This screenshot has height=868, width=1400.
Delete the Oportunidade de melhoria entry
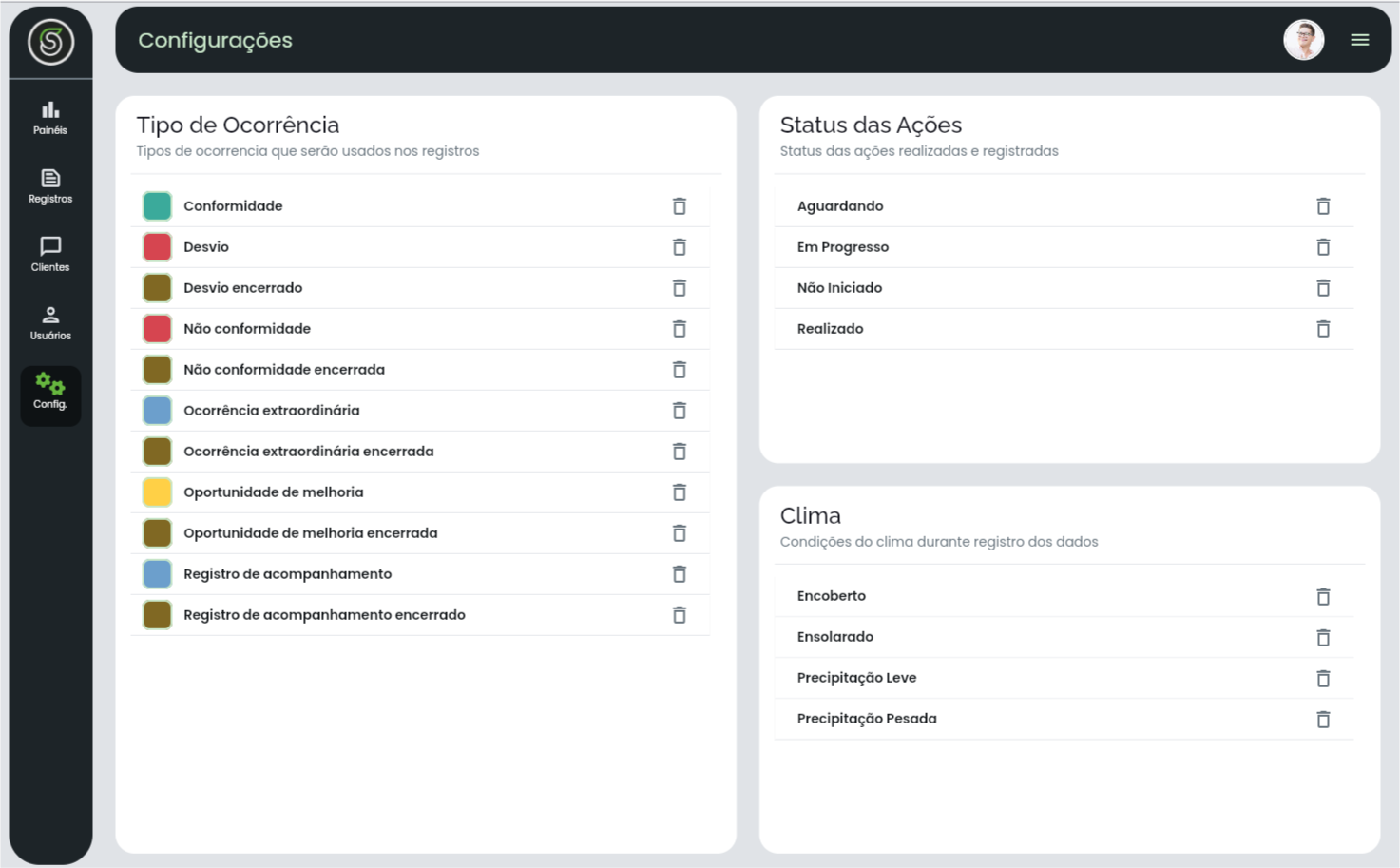(680, 492)
